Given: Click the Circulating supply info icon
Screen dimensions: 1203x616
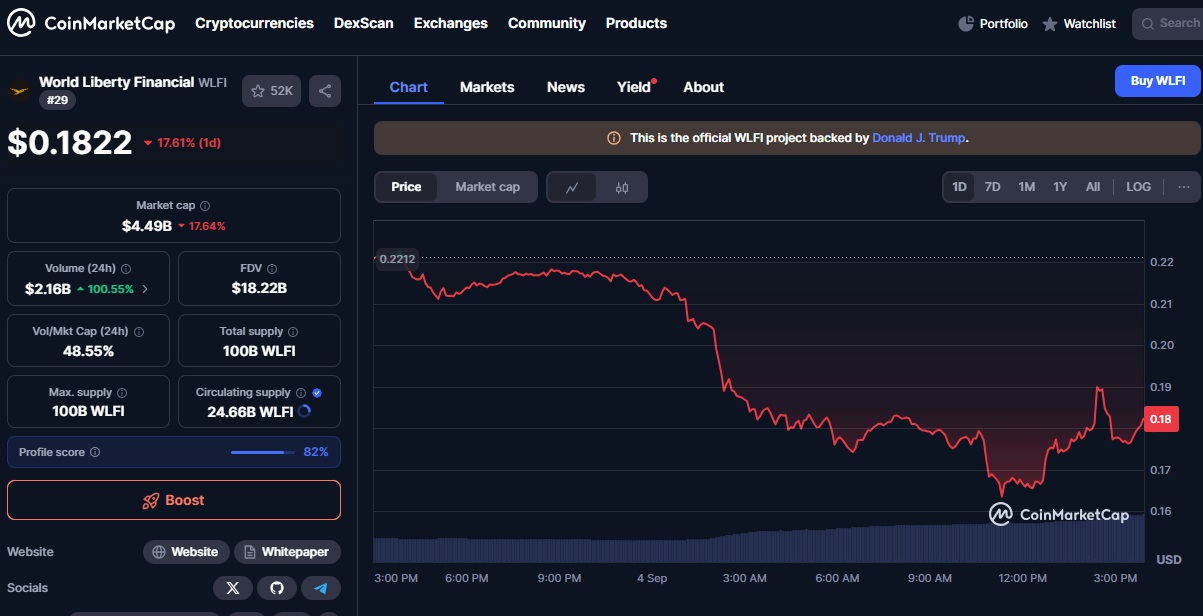Looking at the screenshot, I should click(301, 393).
